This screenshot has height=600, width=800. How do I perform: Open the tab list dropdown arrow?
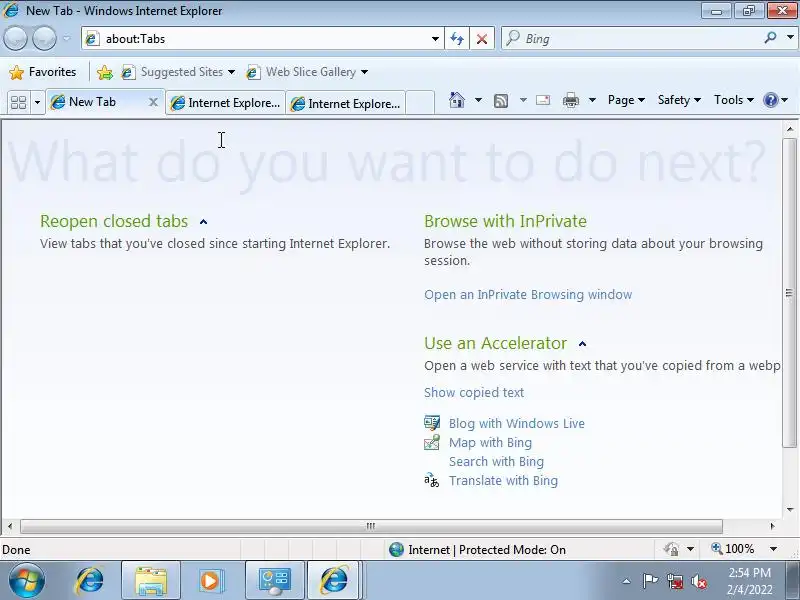coord(37,103)
